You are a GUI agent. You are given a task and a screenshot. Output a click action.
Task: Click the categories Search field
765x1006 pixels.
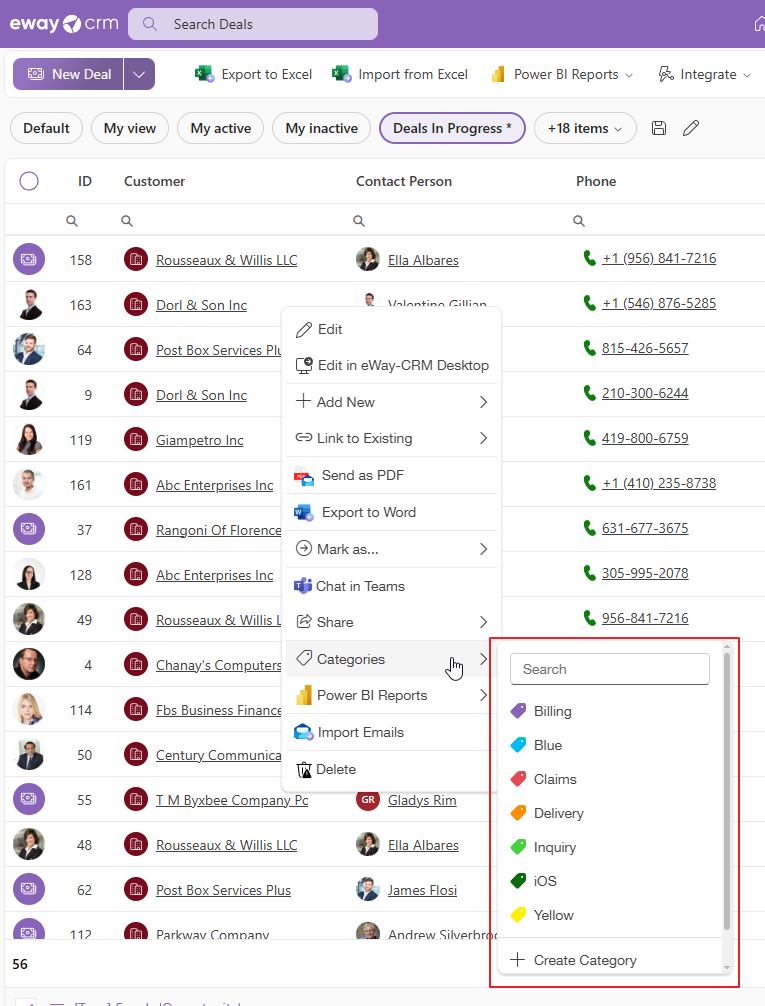[x=610, y=669]
